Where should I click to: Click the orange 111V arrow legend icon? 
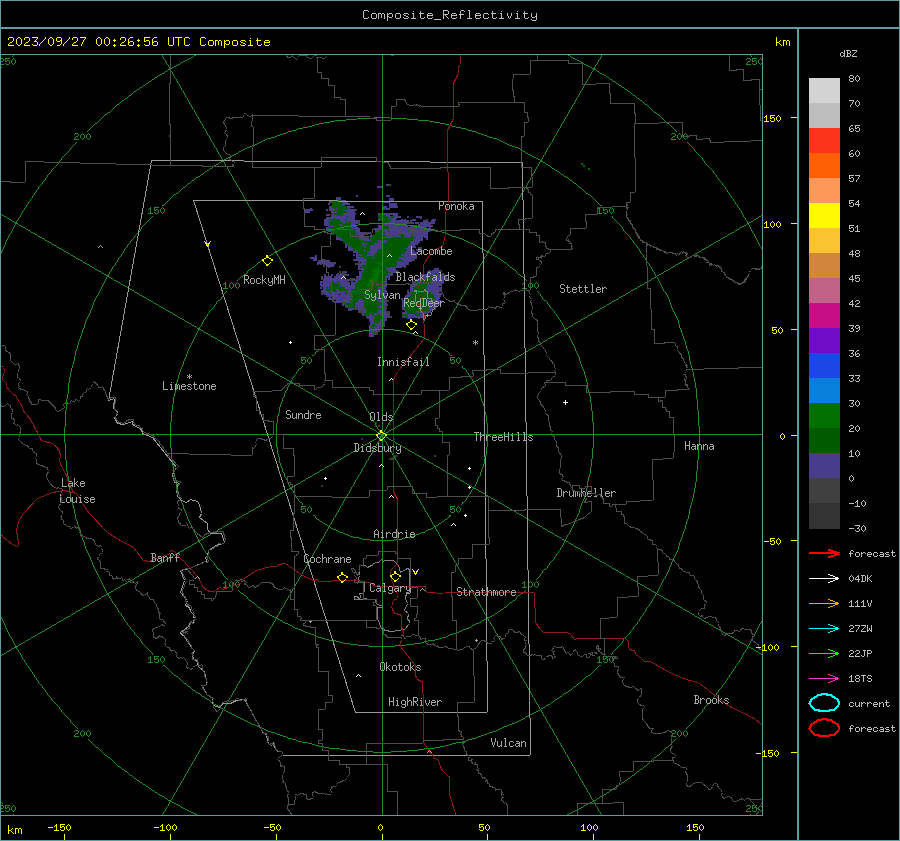point(824,603)
